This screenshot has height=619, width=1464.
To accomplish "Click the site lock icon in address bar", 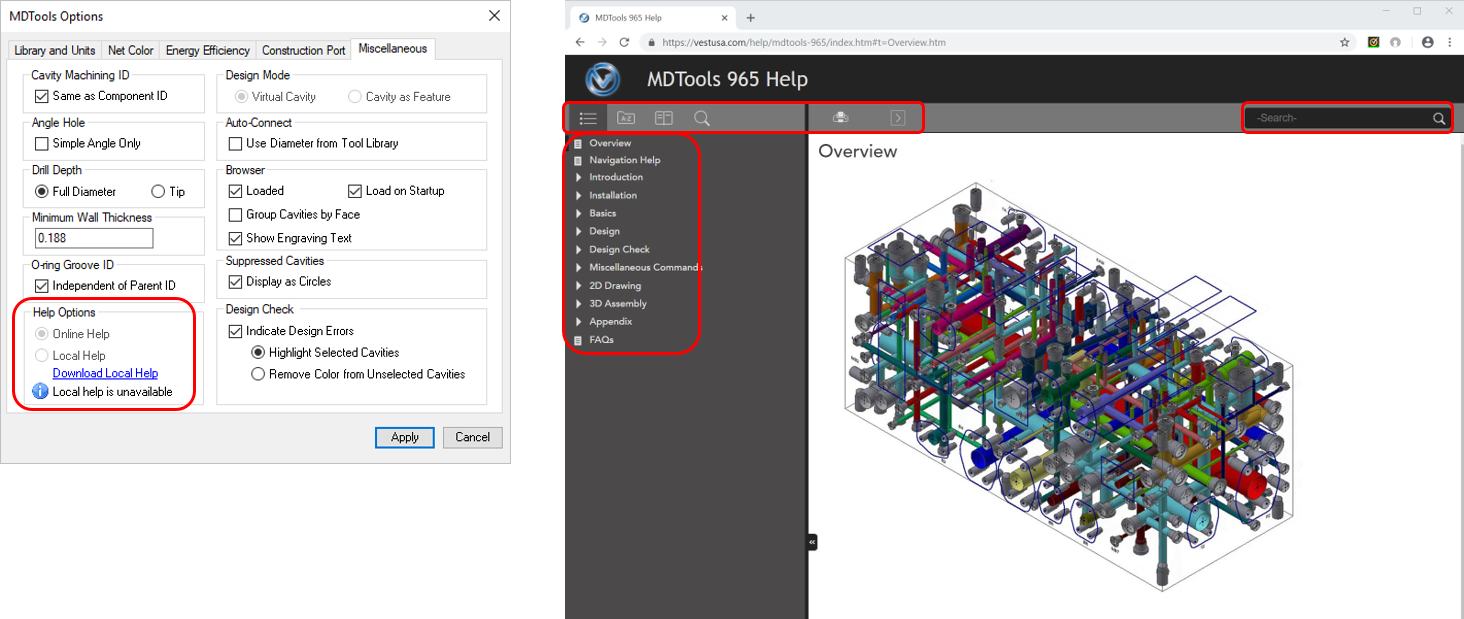I will (652, 43).
